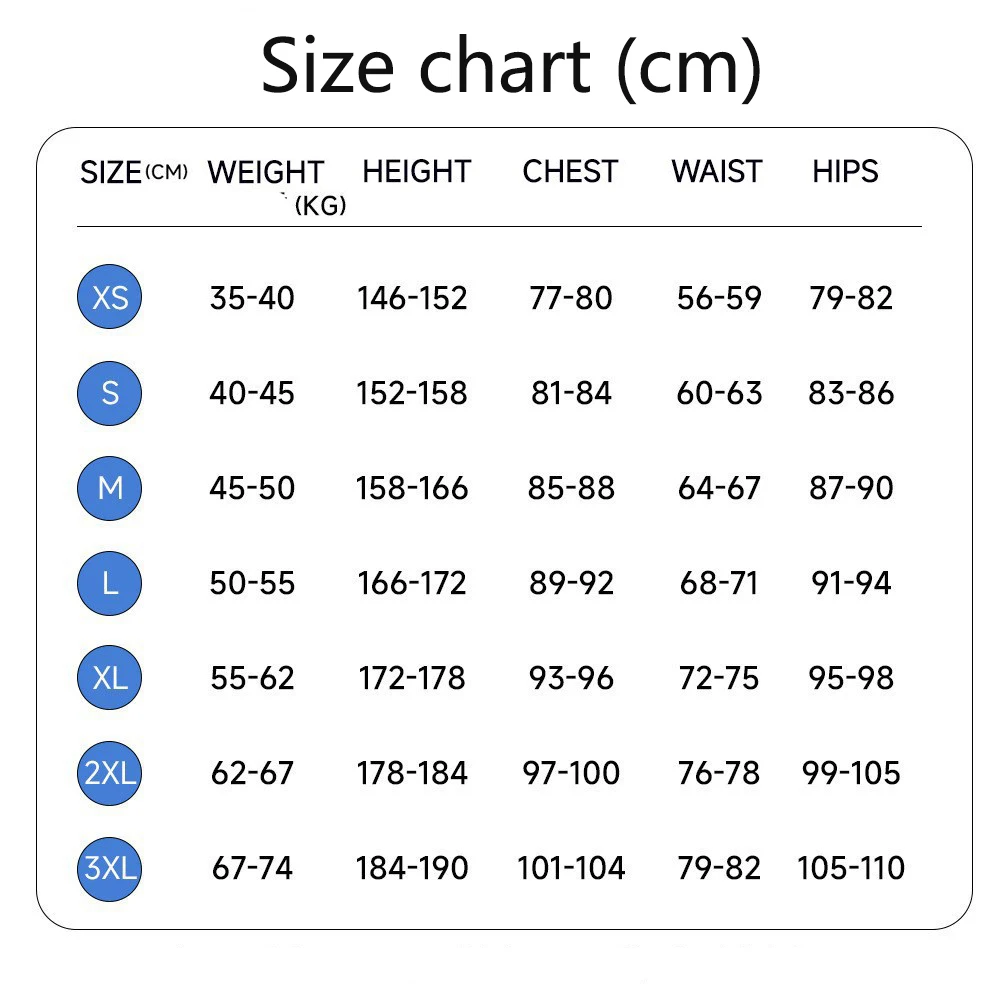Screen dimensions: 1000x1000
Task: Click M height value 158-166
Action: (x=412, y=488)
